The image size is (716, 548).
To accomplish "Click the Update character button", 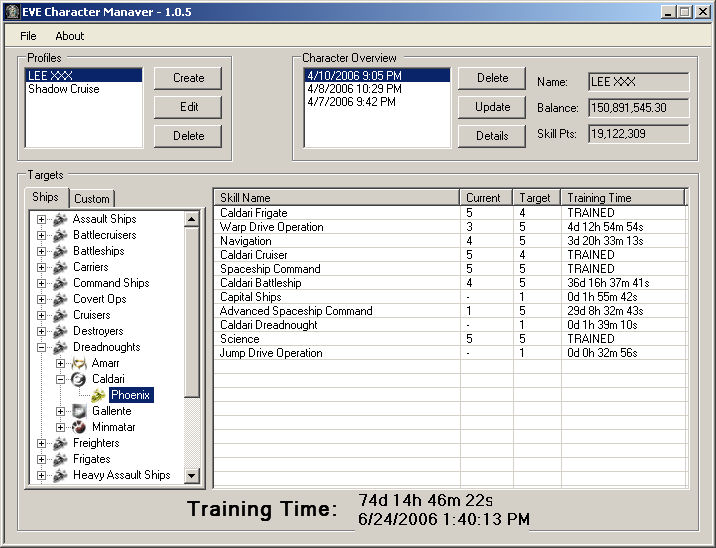I will tap(492, 107).
